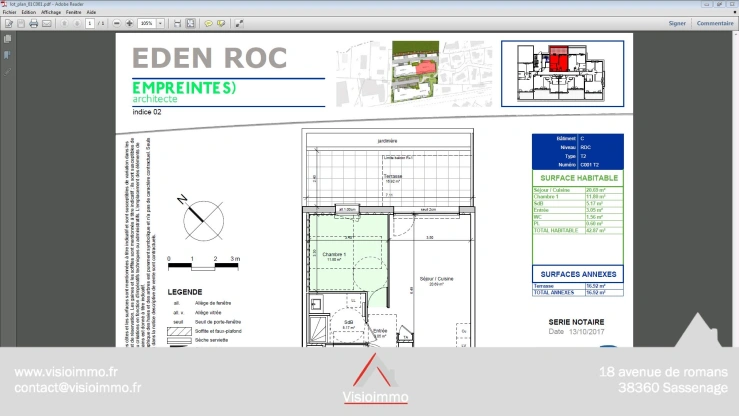Viewport: 739px width, 416px height.
Task: Click the TOTAL ANNEXES row
Action: [x=578, y=293]
